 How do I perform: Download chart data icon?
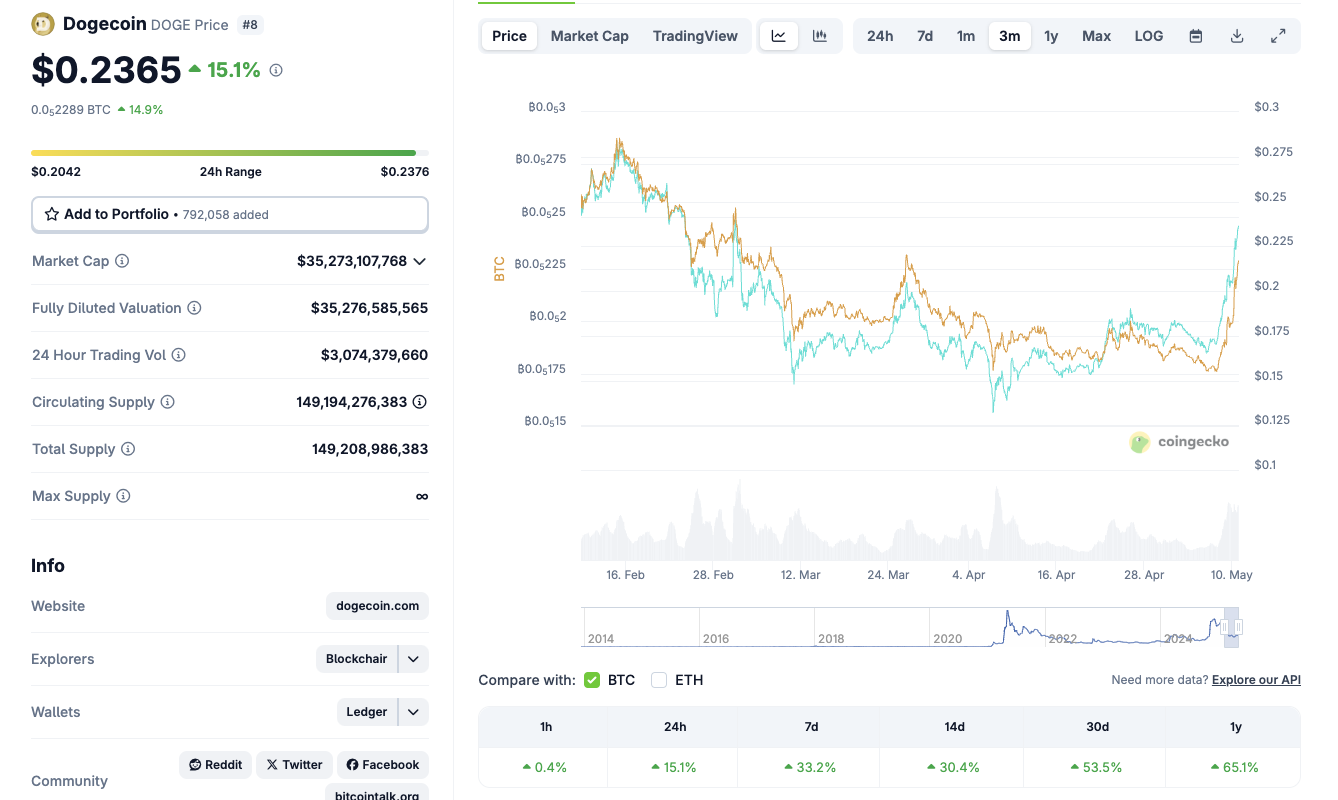tap(1237, 36)
